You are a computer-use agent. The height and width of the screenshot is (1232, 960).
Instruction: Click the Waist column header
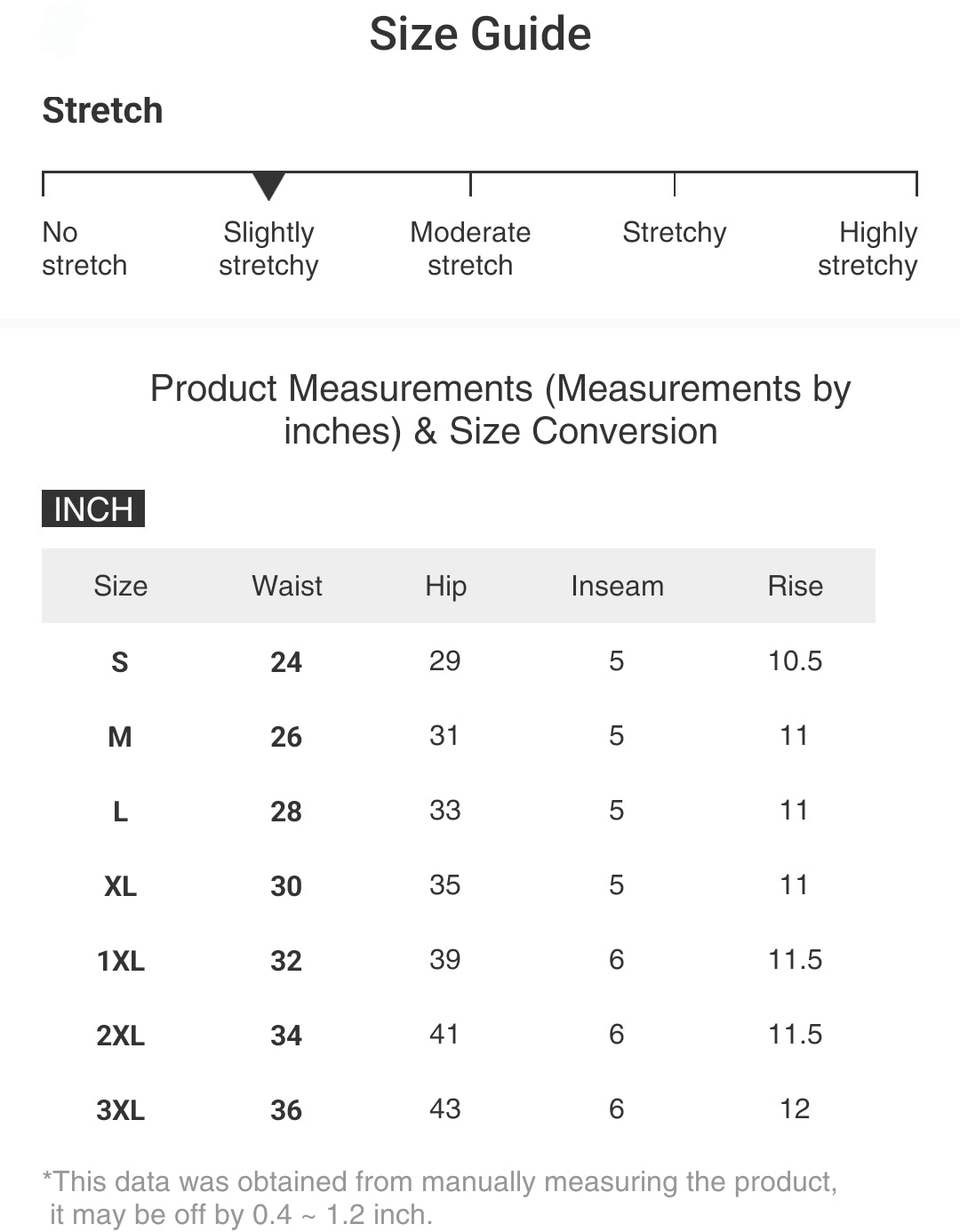(286, 586)
